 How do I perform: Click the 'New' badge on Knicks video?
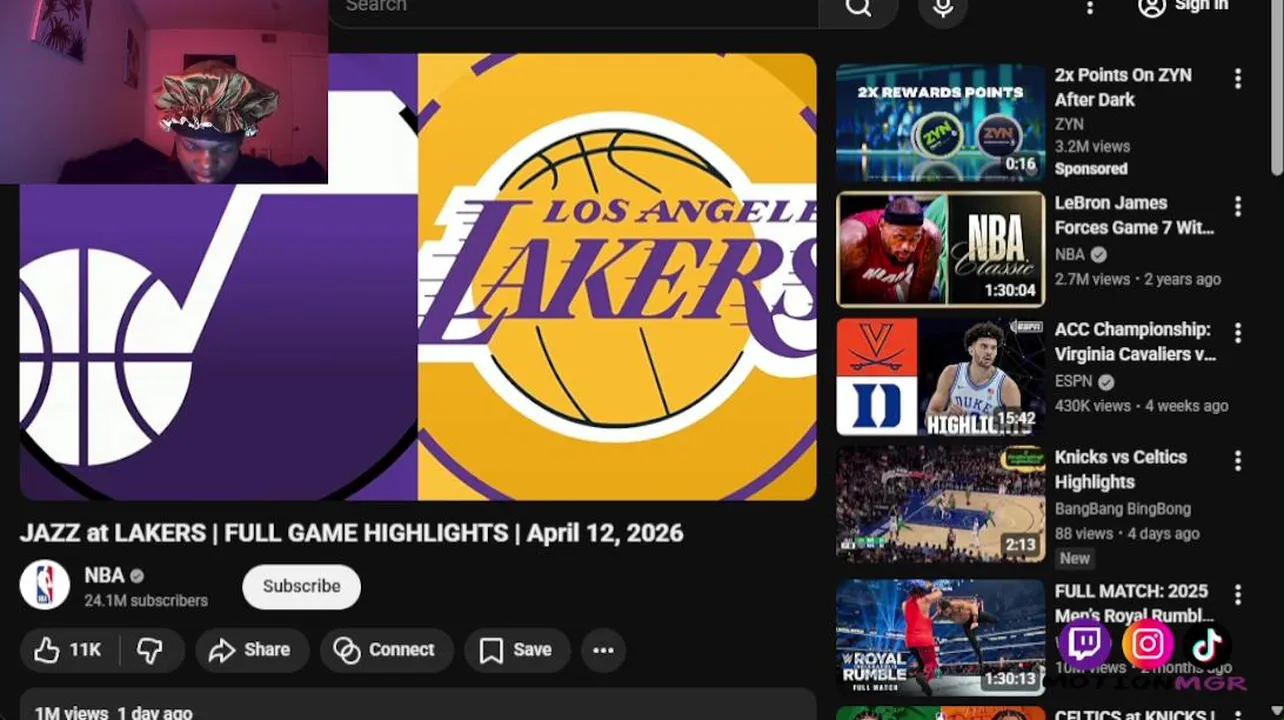[x=1075, y=558]
